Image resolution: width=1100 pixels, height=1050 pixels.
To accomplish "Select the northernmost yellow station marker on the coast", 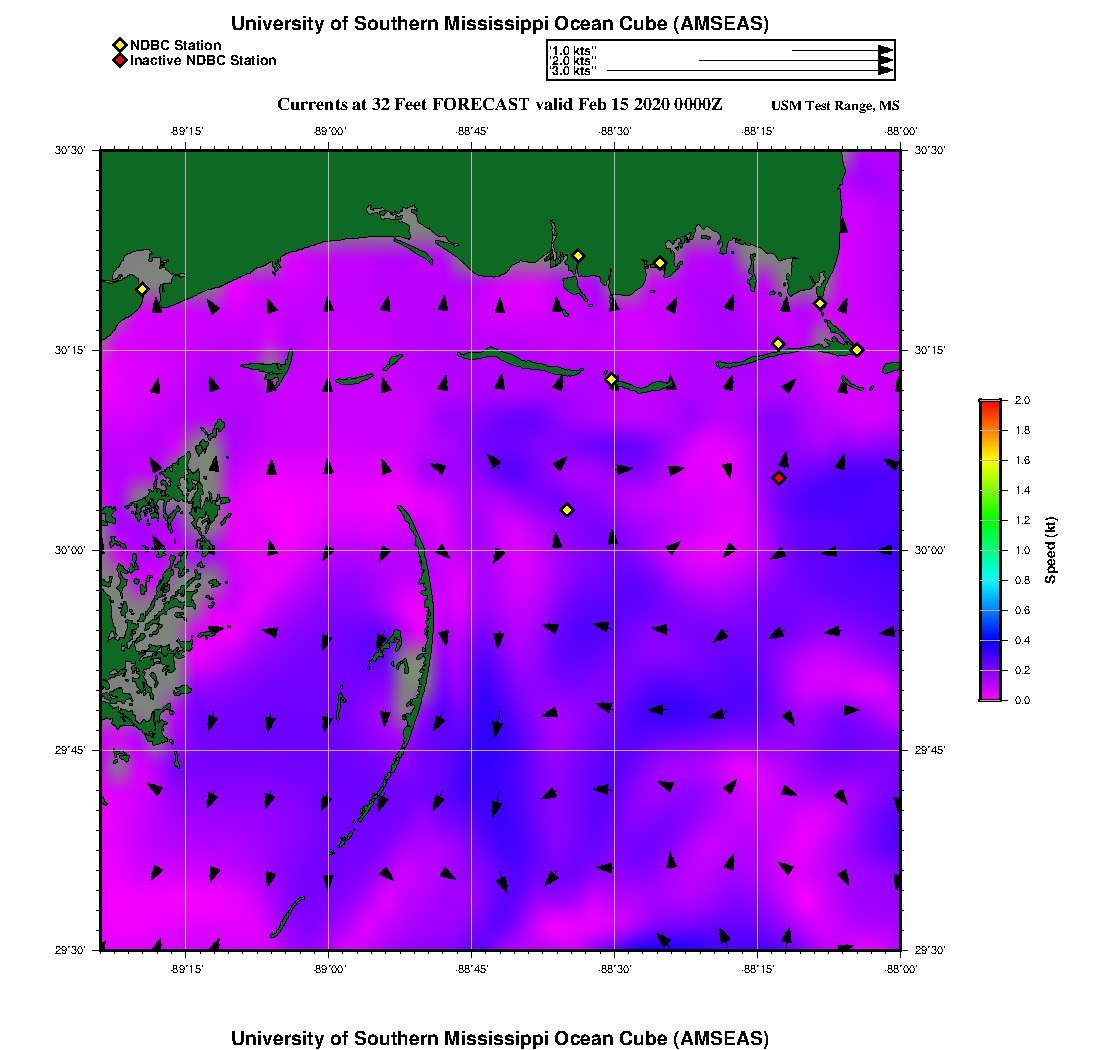I will pos(578,255).
